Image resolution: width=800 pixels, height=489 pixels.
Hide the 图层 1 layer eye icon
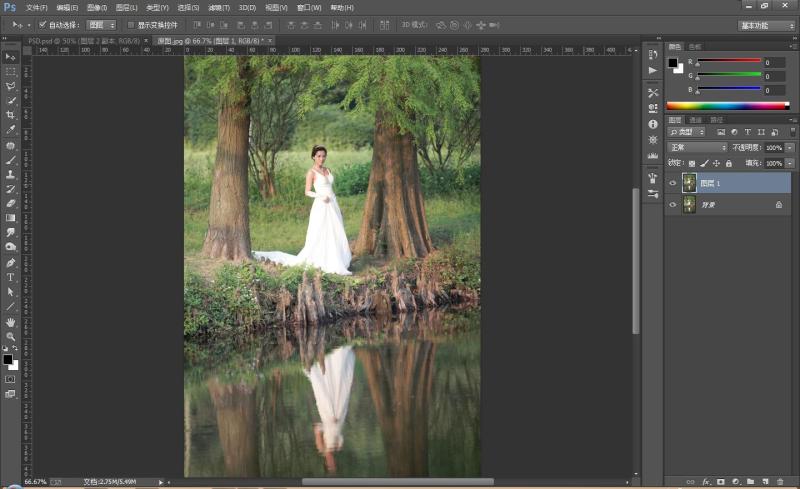tap(672, 183)
